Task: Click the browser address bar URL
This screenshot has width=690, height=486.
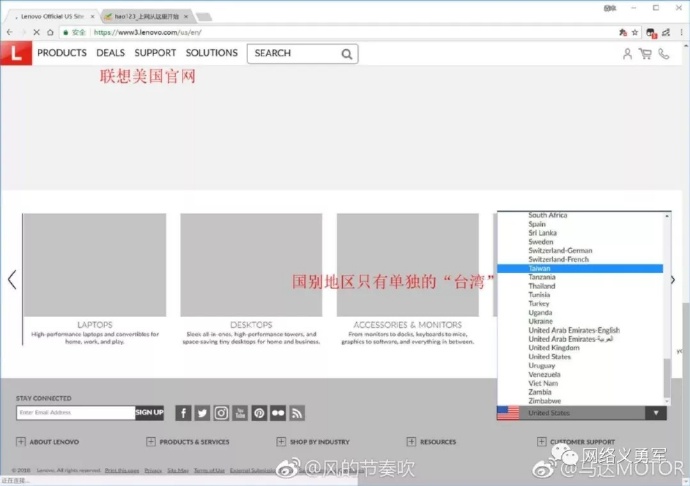Action: [148, 32]
